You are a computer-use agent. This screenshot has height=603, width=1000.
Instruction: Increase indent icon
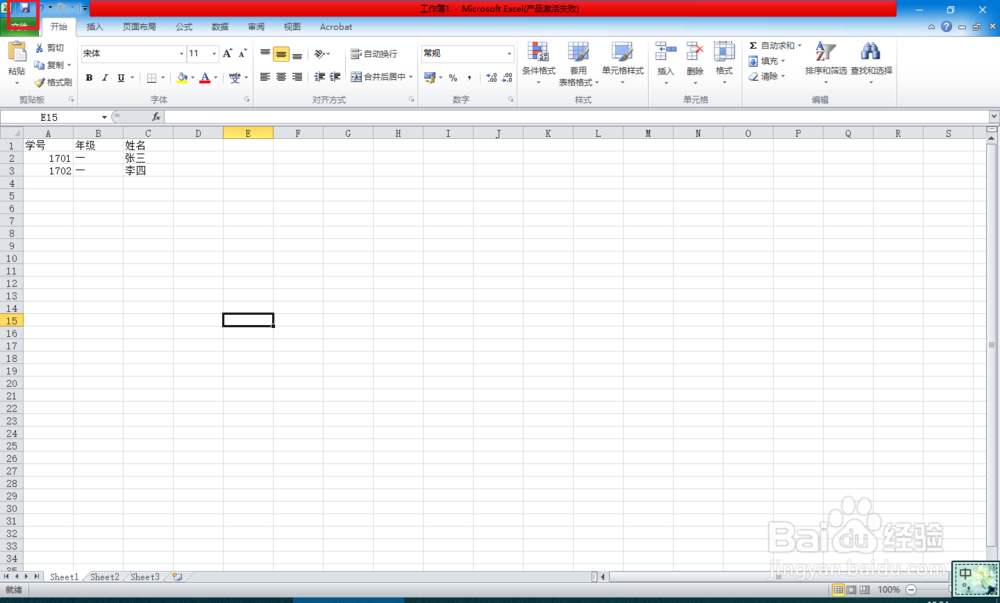(x=335, y=77)
